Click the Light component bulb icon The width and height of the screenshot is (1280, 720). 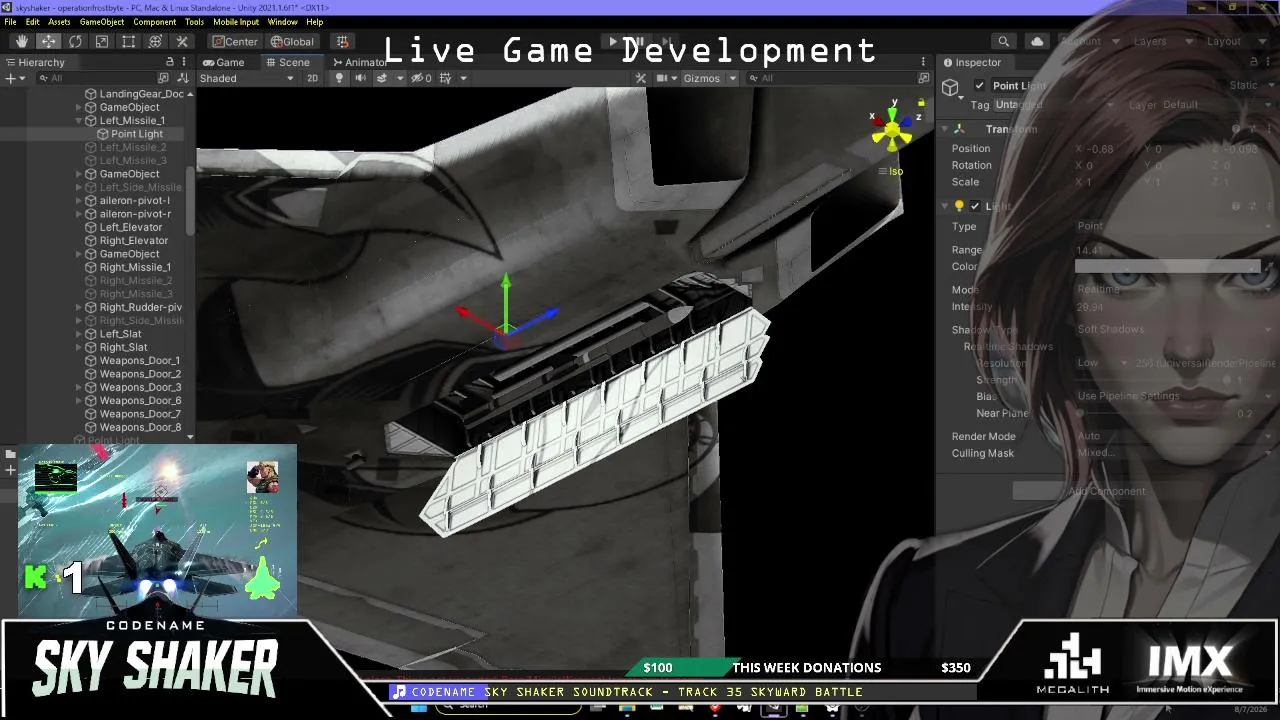click(x=959, y=206)
